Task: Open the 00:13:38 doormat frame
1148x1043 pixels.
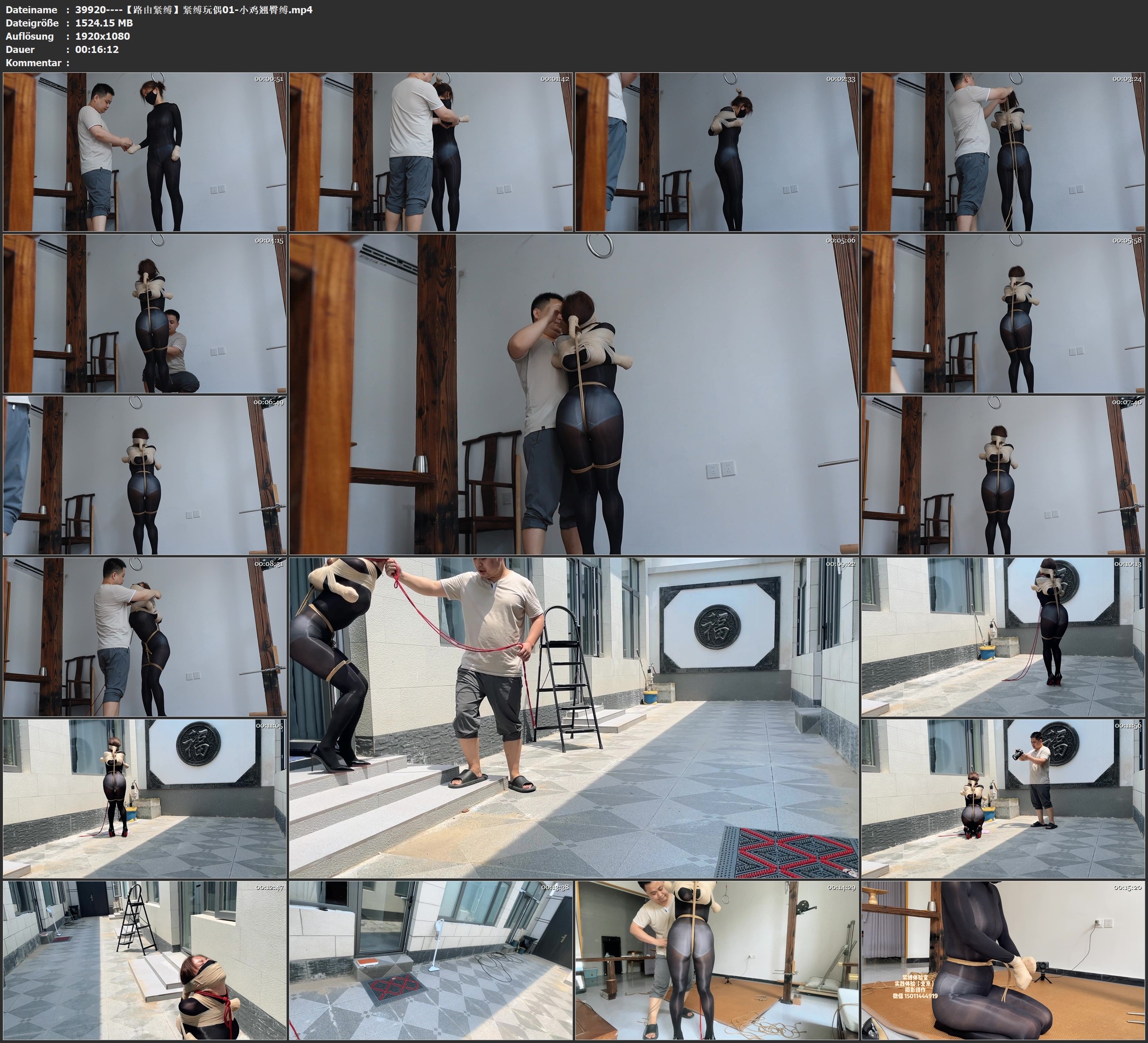Action: pyautogui.click(x=431, y=960)
